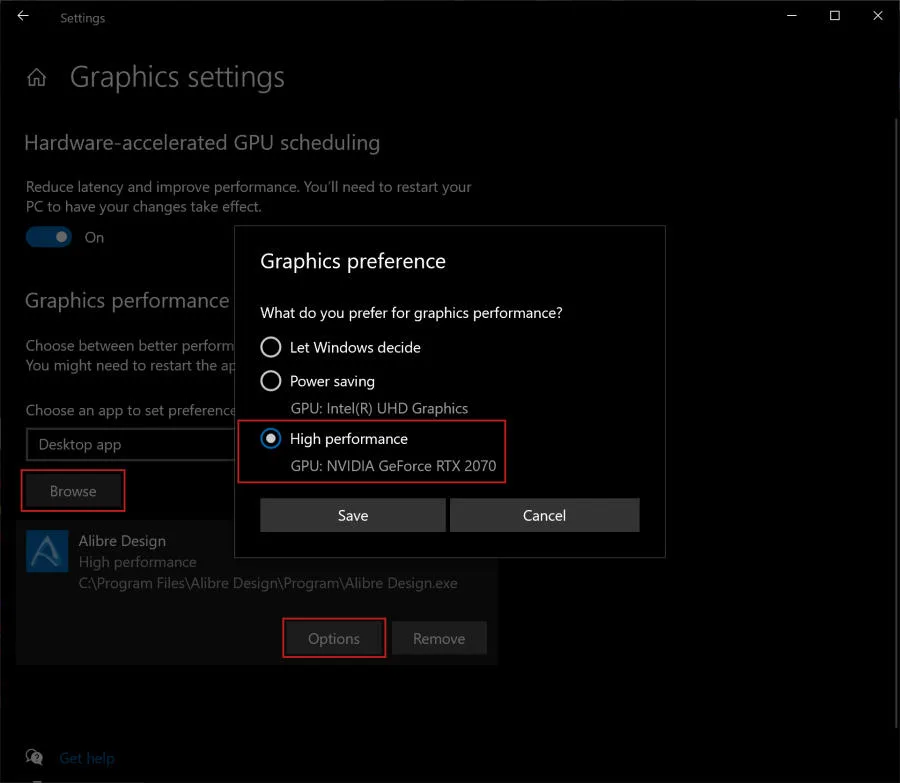Click the back arrow in Settings
The height and width of the screenshot is (783, 900).
tap(23, 16)
